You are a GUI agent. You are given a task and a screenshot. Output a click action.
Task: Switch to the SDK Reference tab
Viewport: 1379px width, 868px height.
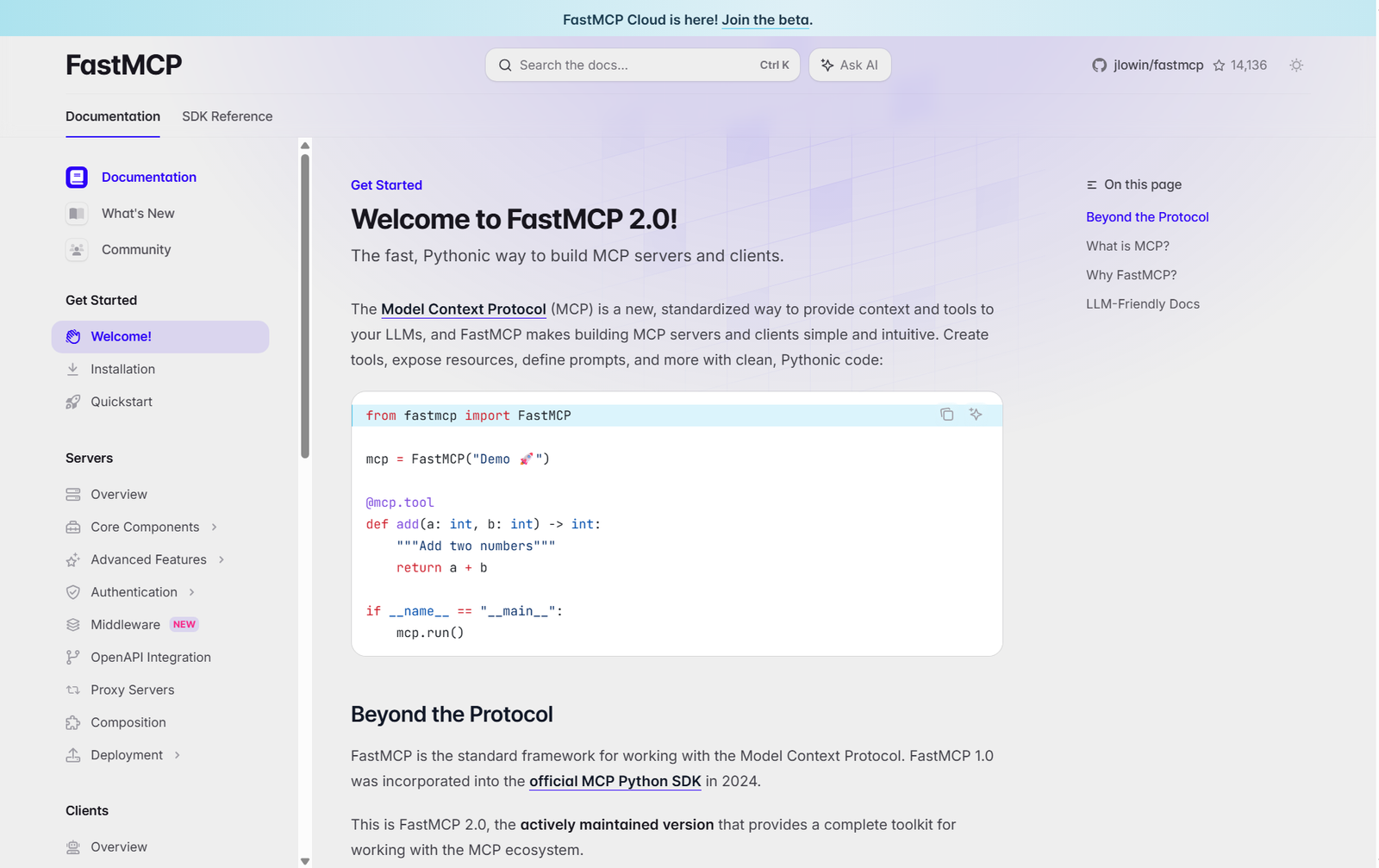227,116
